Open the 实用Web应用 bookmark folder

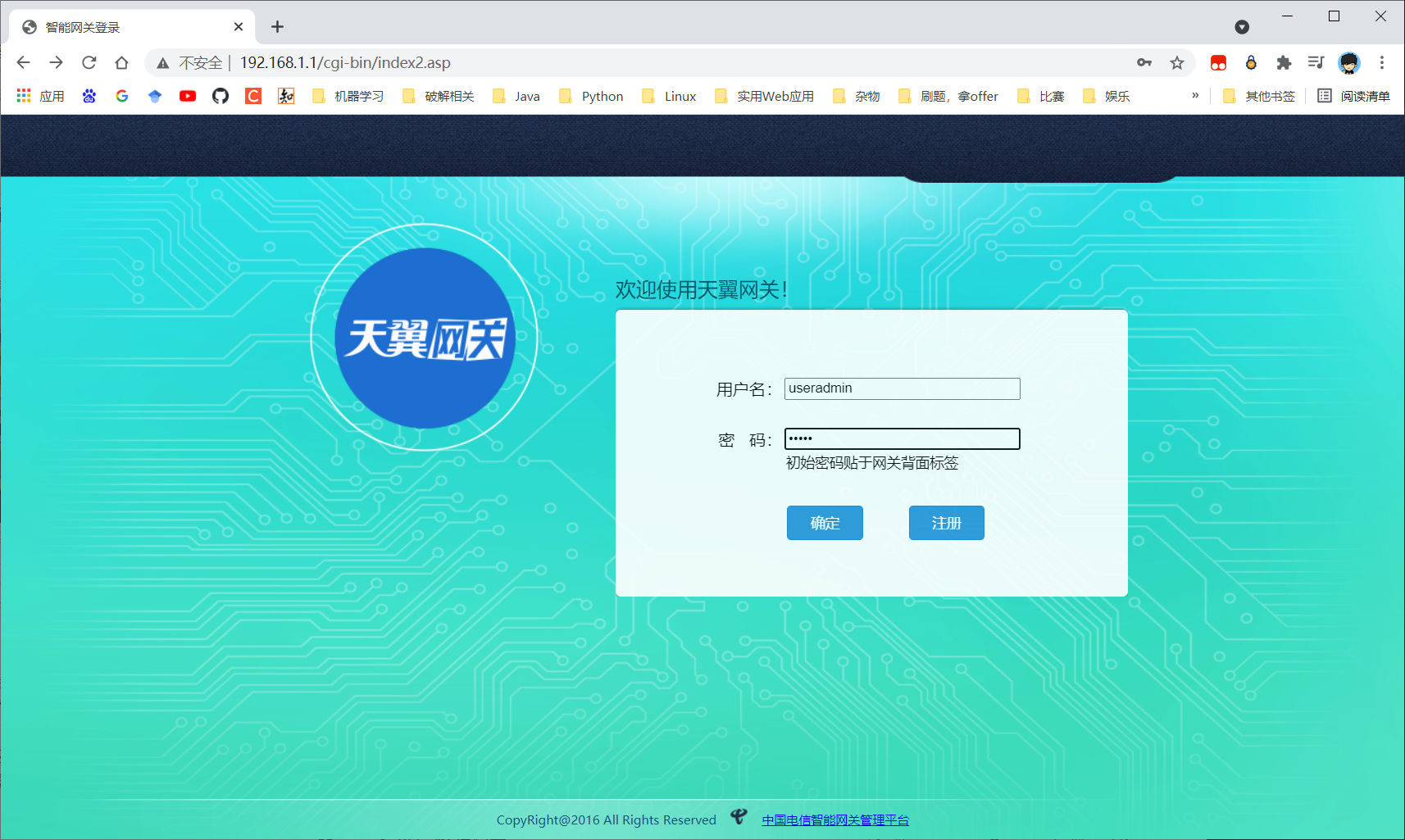764,96
